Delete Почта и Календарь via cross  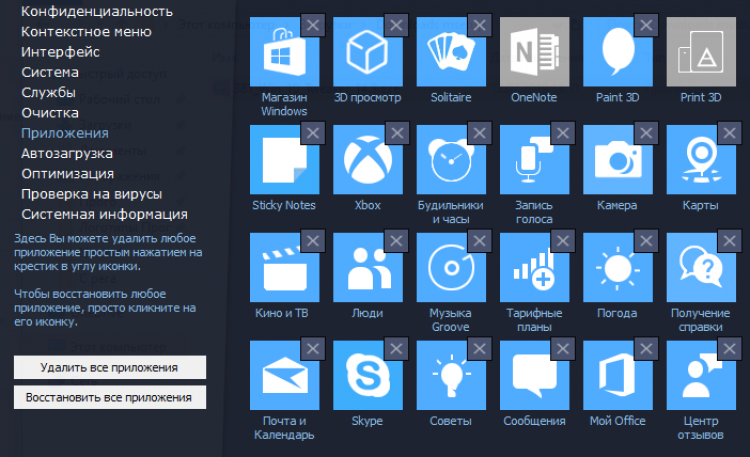coord(313,348)
